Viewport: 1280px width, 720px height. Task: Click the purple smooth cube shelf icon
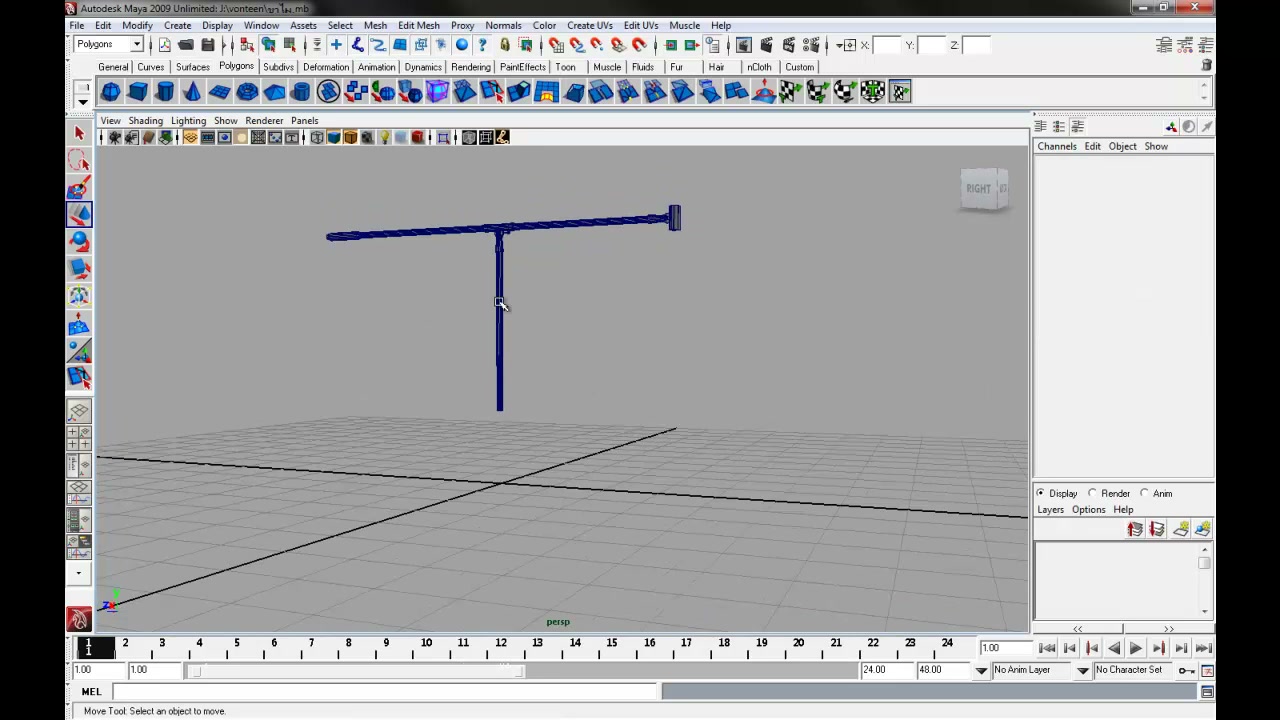click(x=437, y=92)
